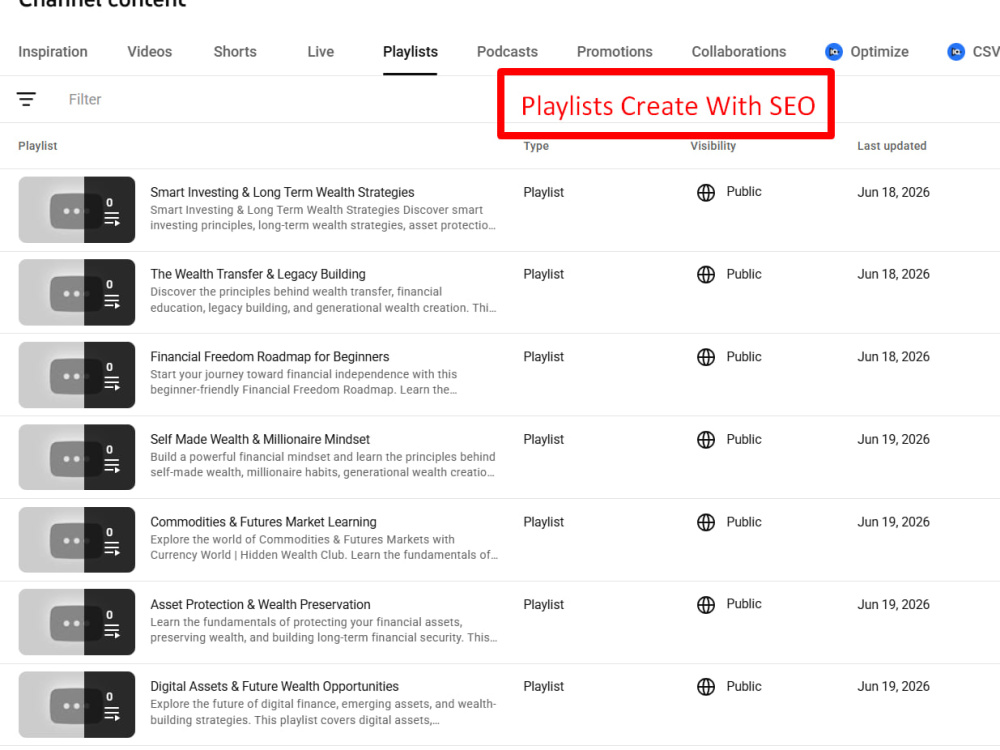
Task: Open The Wealth Transfer playlist thumbnail
Action: tap(77, 292)
